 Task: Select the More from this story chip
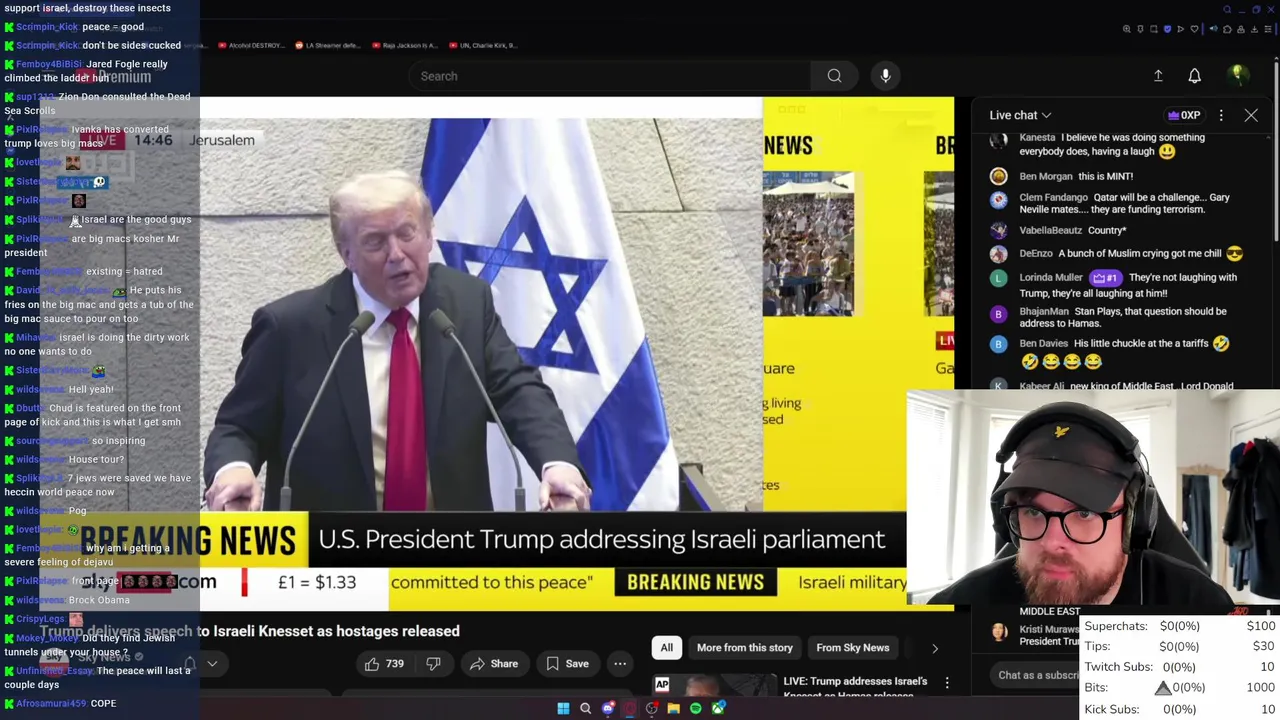(x=745, y=648)
